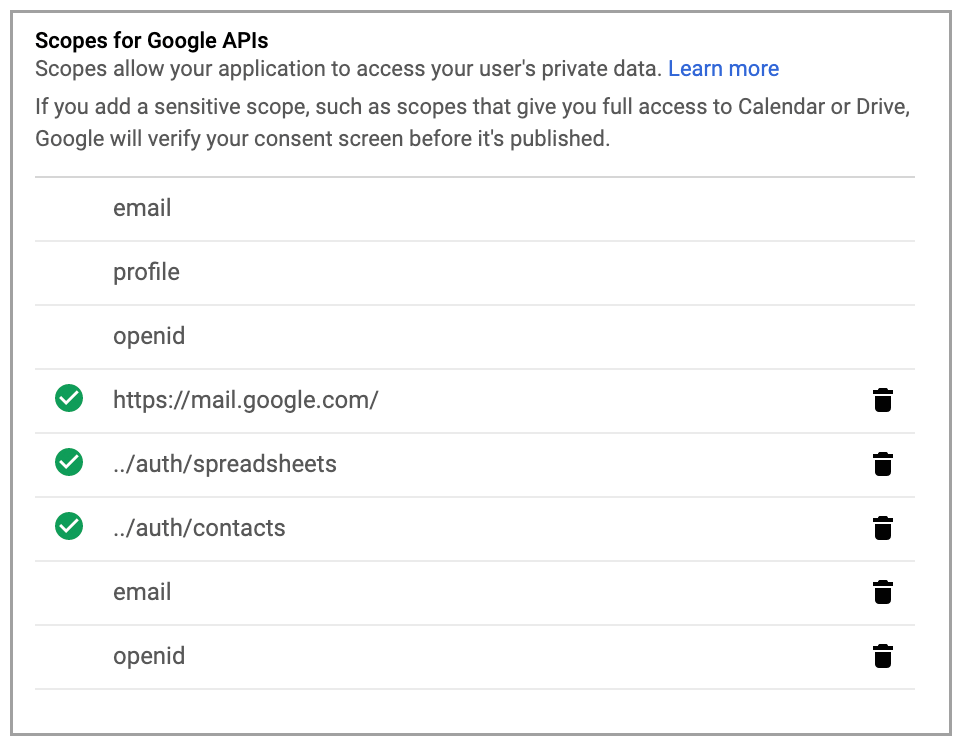Click the "Scopes allow your application" description
The image size is (964, 752).
(x=348, y=69)
